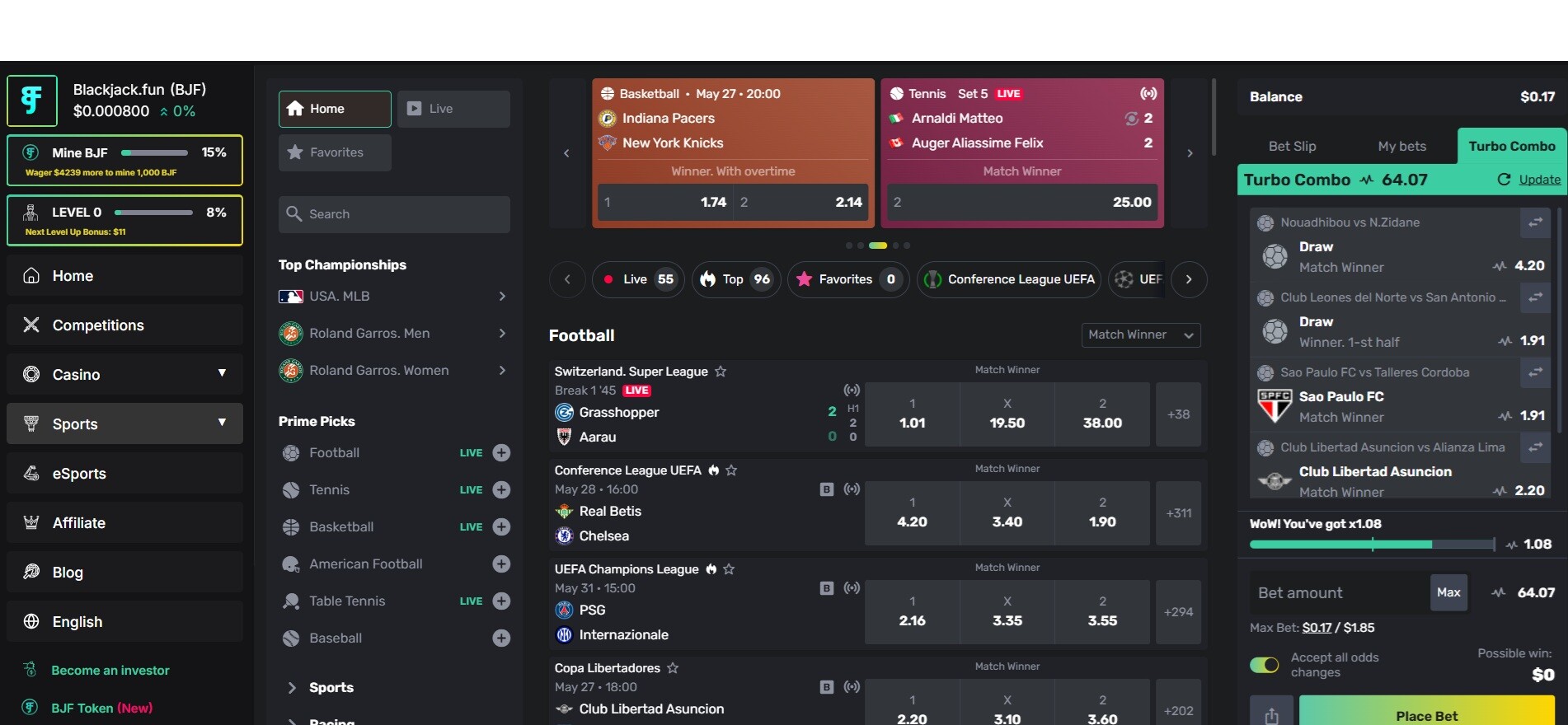This screenshot has height=725, width=1568.
Task: Favorite Conference League UEFA with star
Action: click(731, 470)
